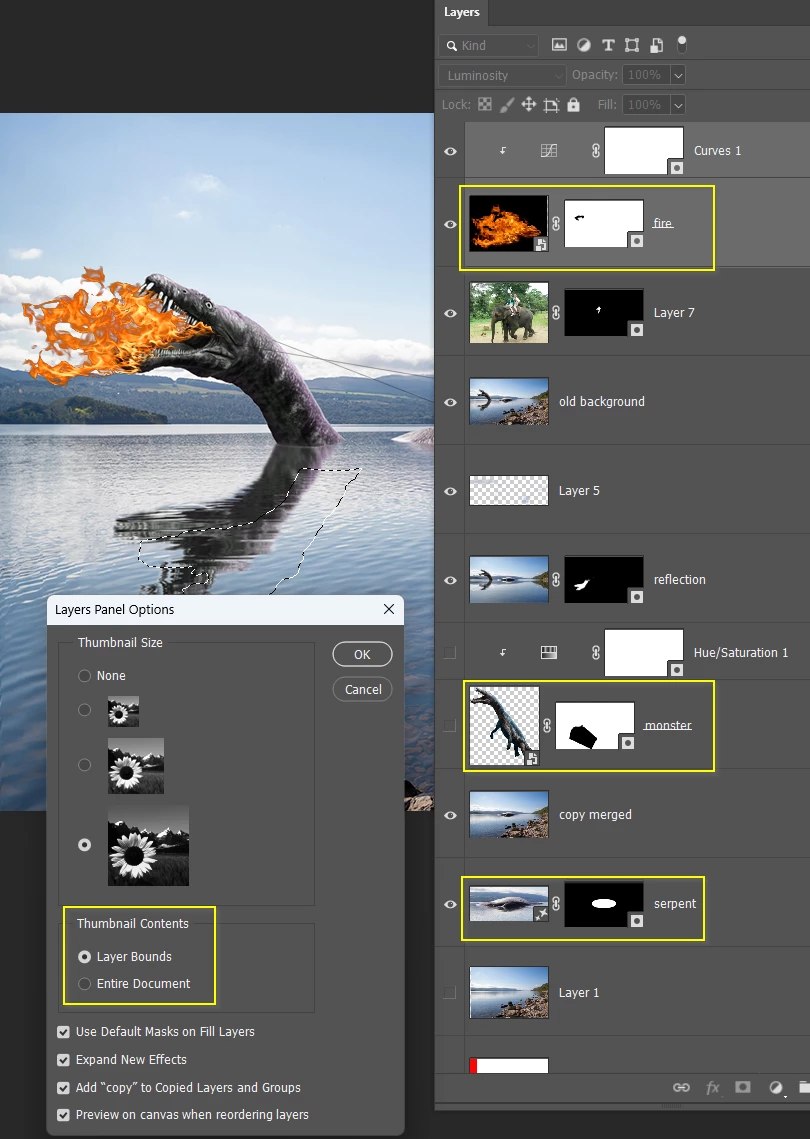This screenshot has height=1139, width=810.
Task: Hide the reflection layer
Action: [450, 580]
